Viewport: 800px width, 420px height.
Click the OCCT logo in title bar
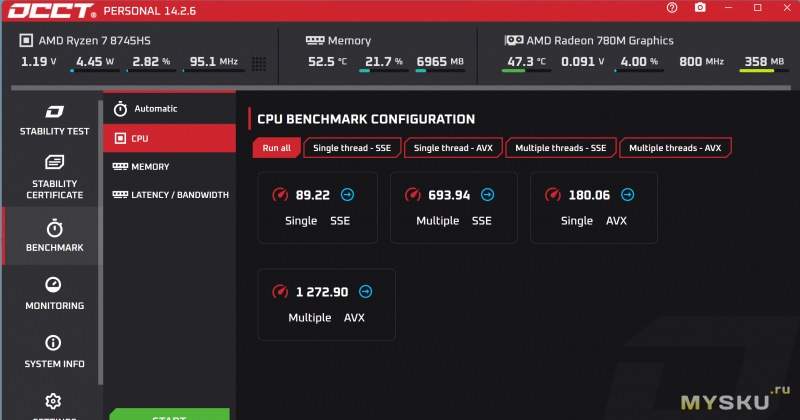[52, 11]
